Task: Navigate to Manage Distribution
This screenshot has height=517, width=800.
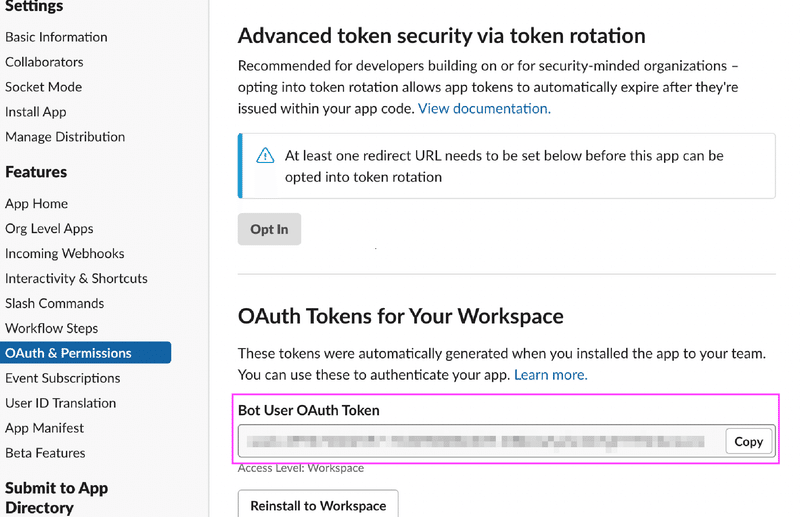Action: (x=65, y=137)
